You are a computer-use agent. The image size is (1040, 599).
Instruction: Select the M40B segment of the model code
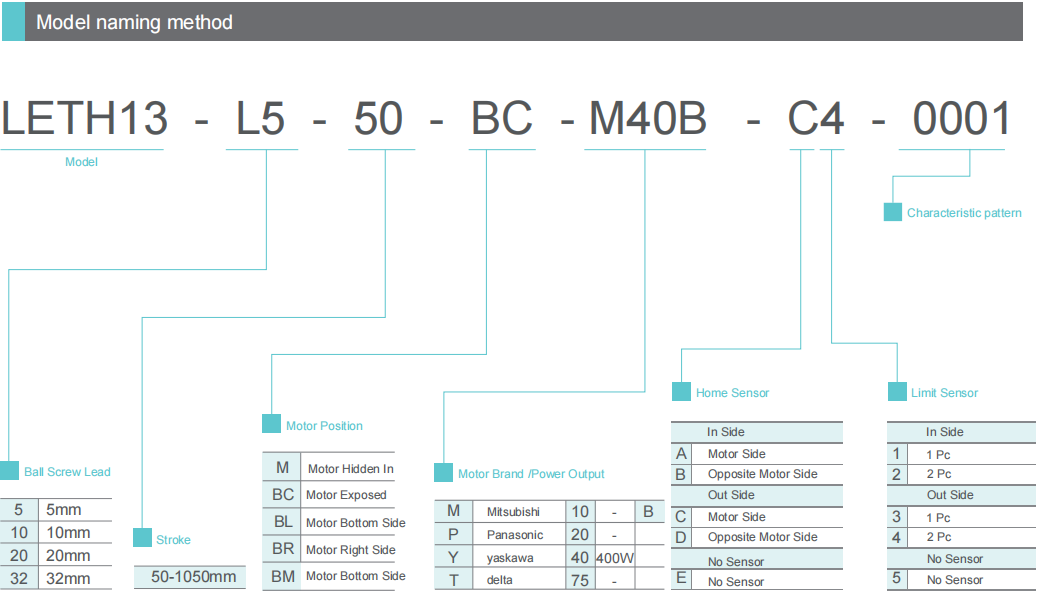tap(647, 120)
